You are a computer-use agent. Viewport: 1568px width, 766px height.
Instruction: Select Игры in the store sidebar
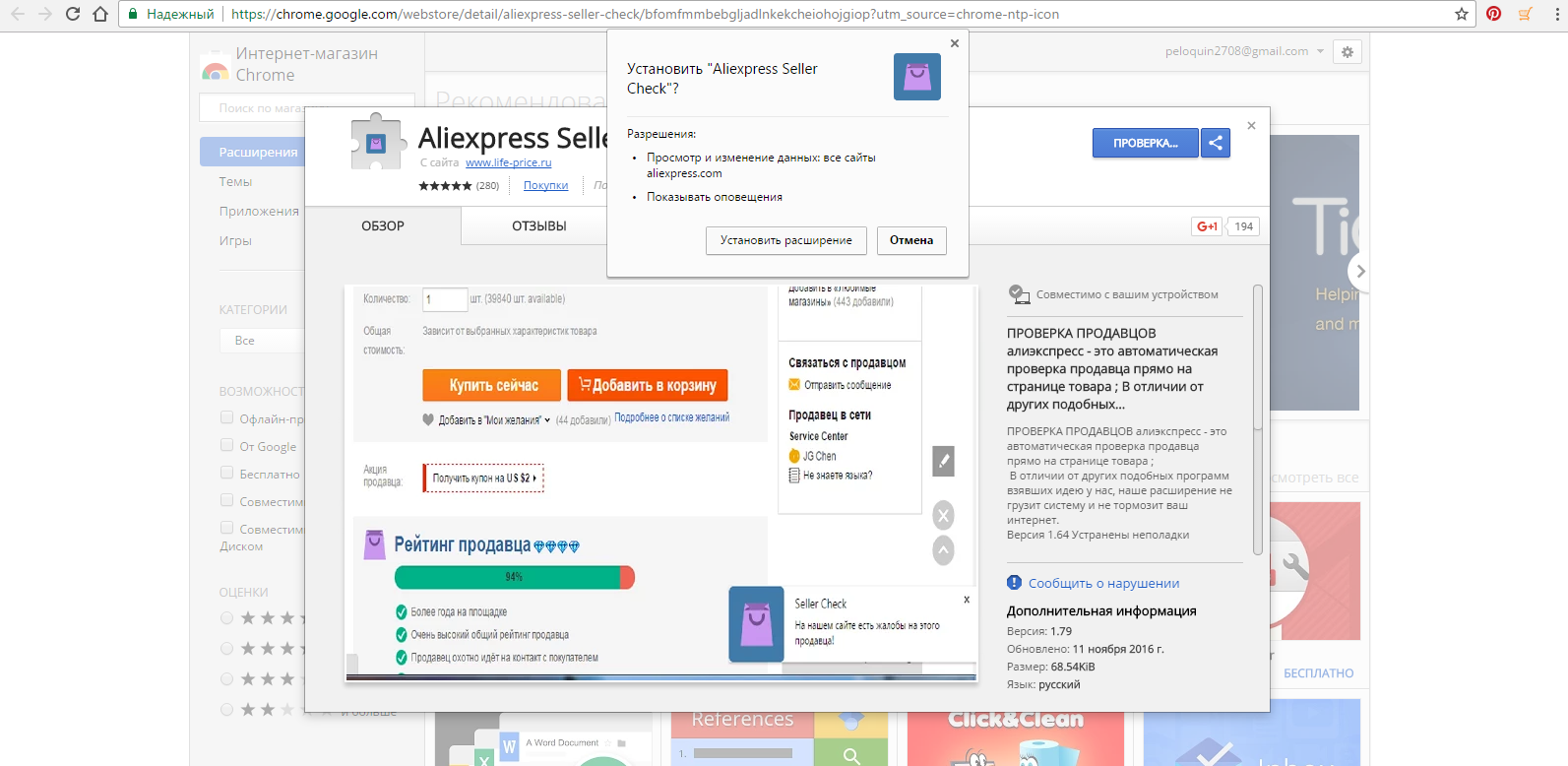tap(235, 240)
